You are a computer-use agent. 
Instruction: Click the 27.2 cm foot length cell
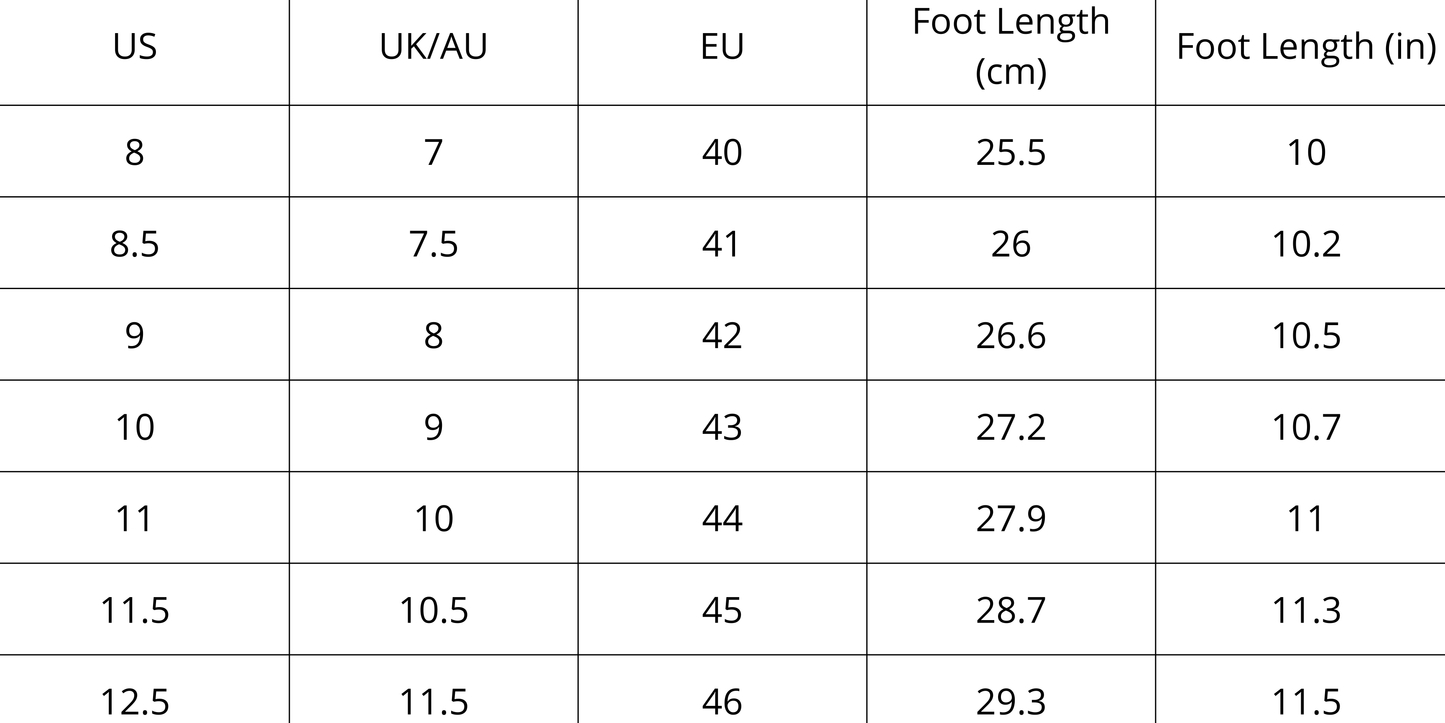1010,427
